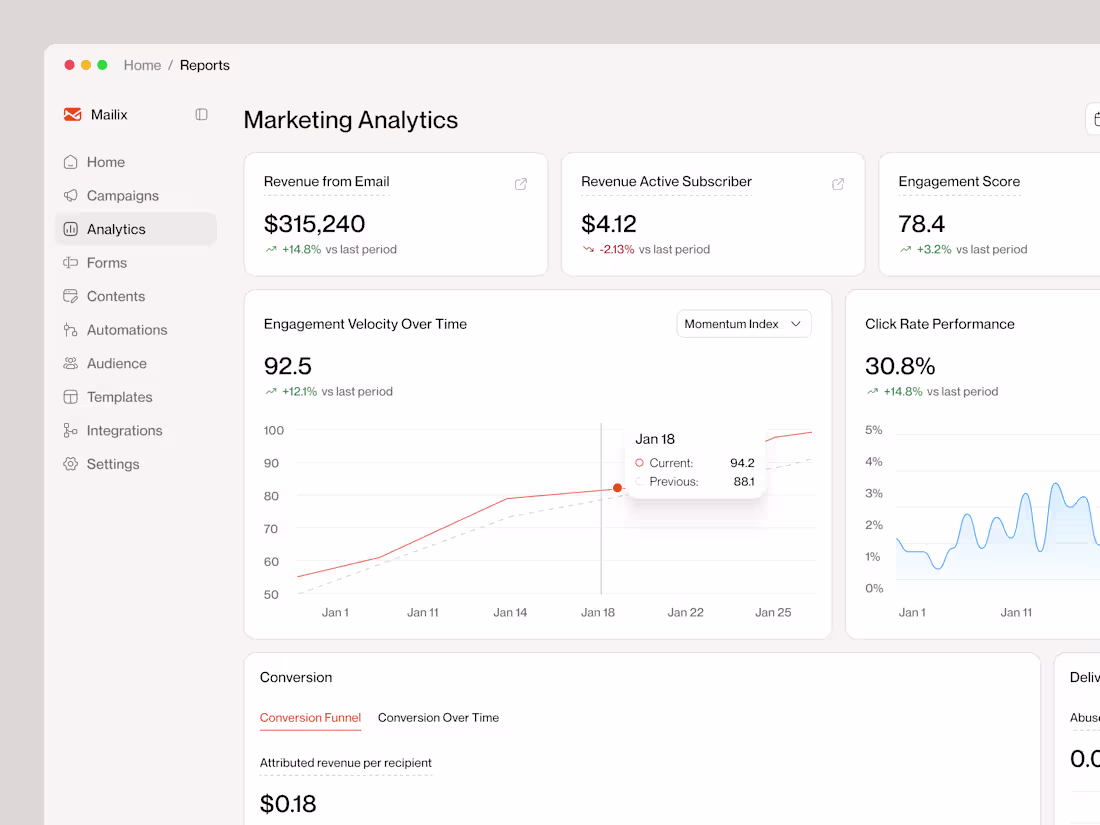
Task: Click the calendar icon button near the title
Action: pyautogui.click(x=1094, y=120)
